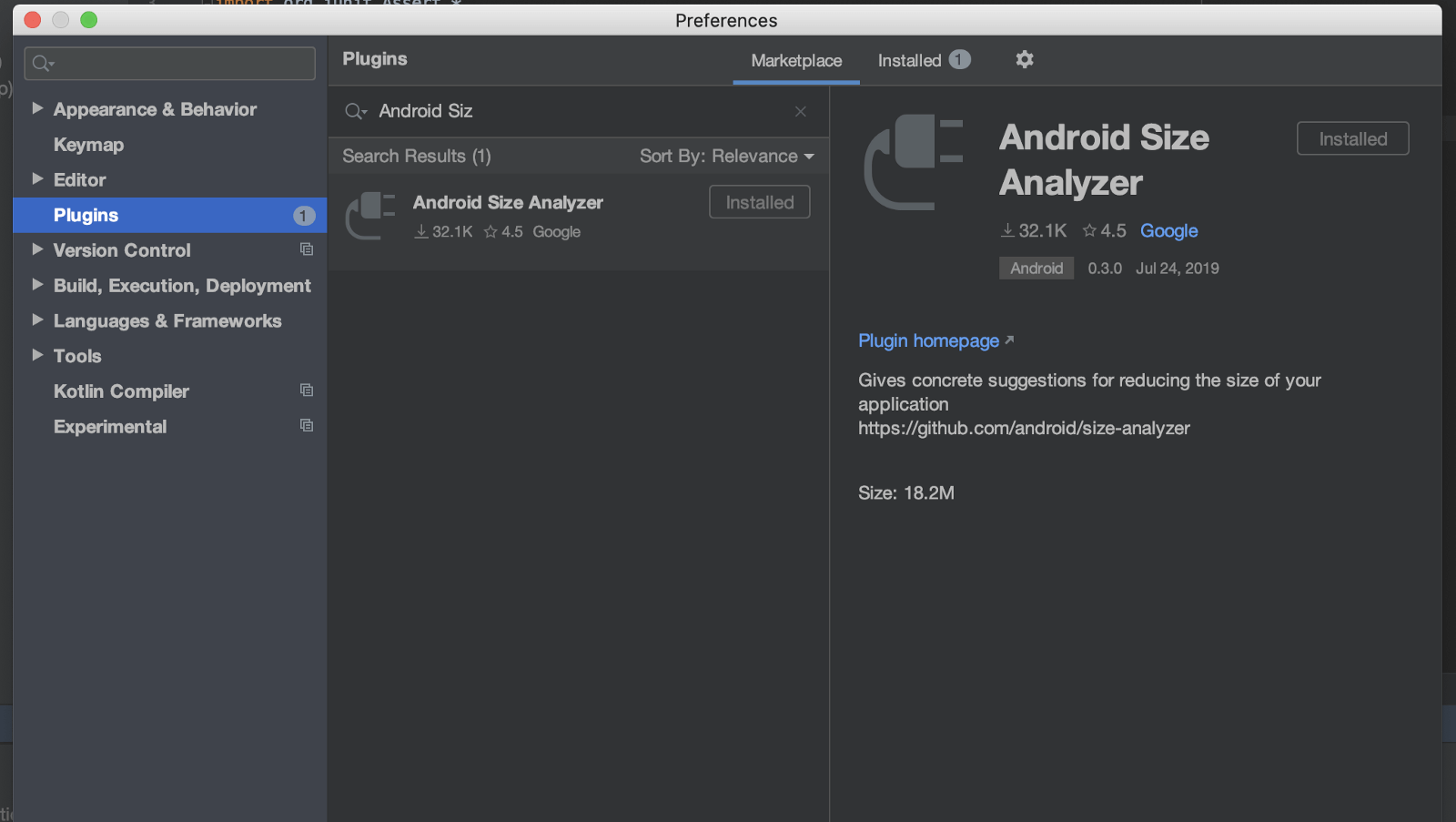Click the Google vendor text in result row
The width and height of the screenshot is (1456, 822).
557,231
